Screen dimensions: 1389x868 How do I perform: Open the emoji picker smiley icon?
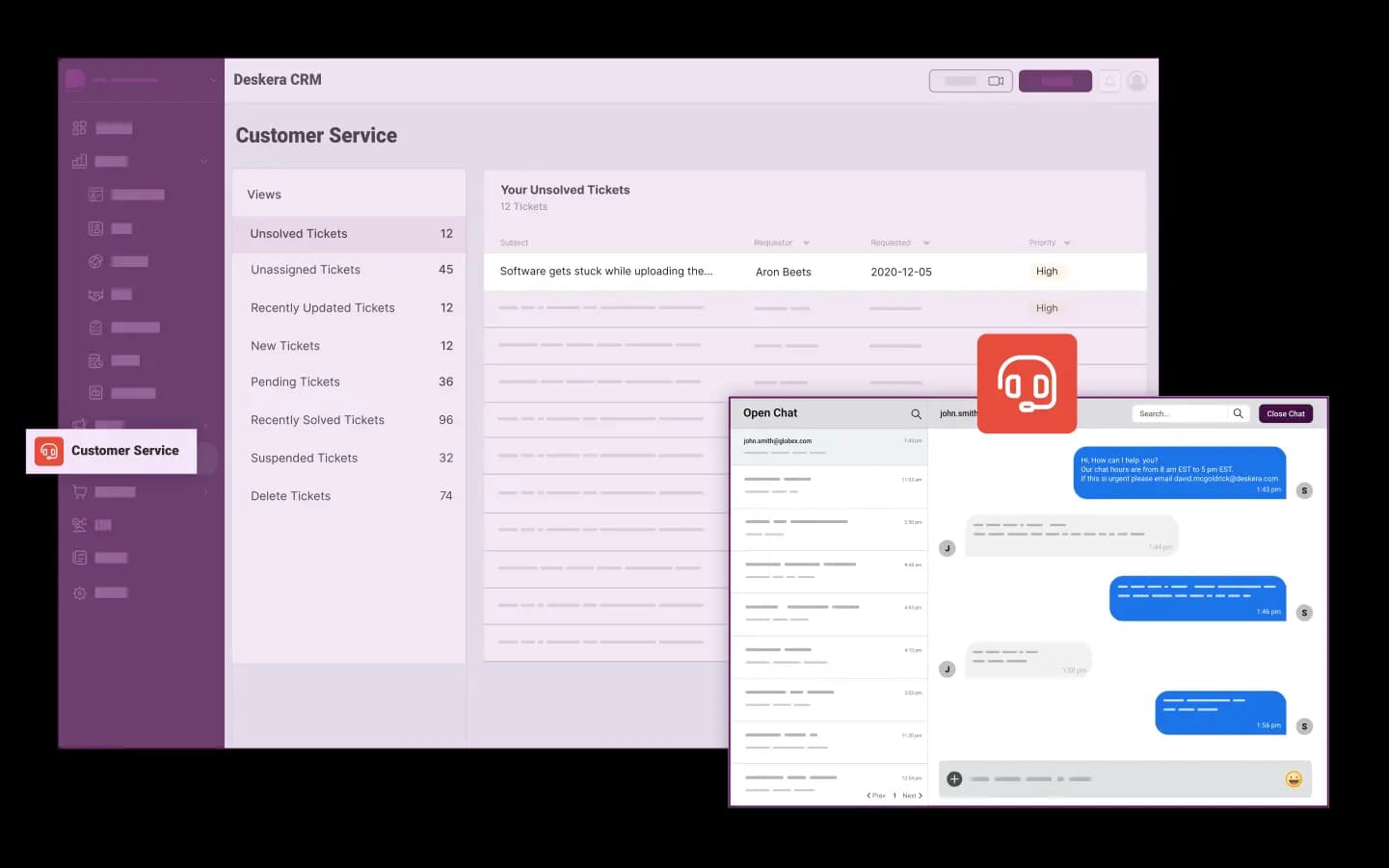[1294, 779]
